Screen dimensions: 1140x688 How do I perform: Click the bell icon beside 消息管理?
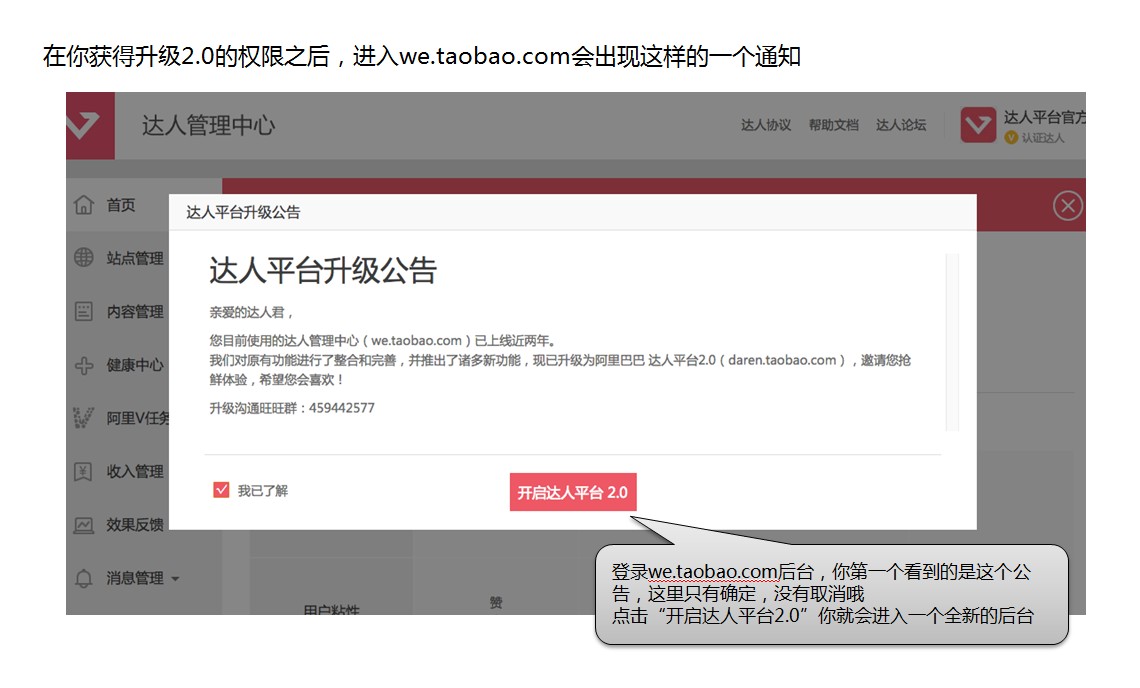pyautogui.click(x=84, y=578)
